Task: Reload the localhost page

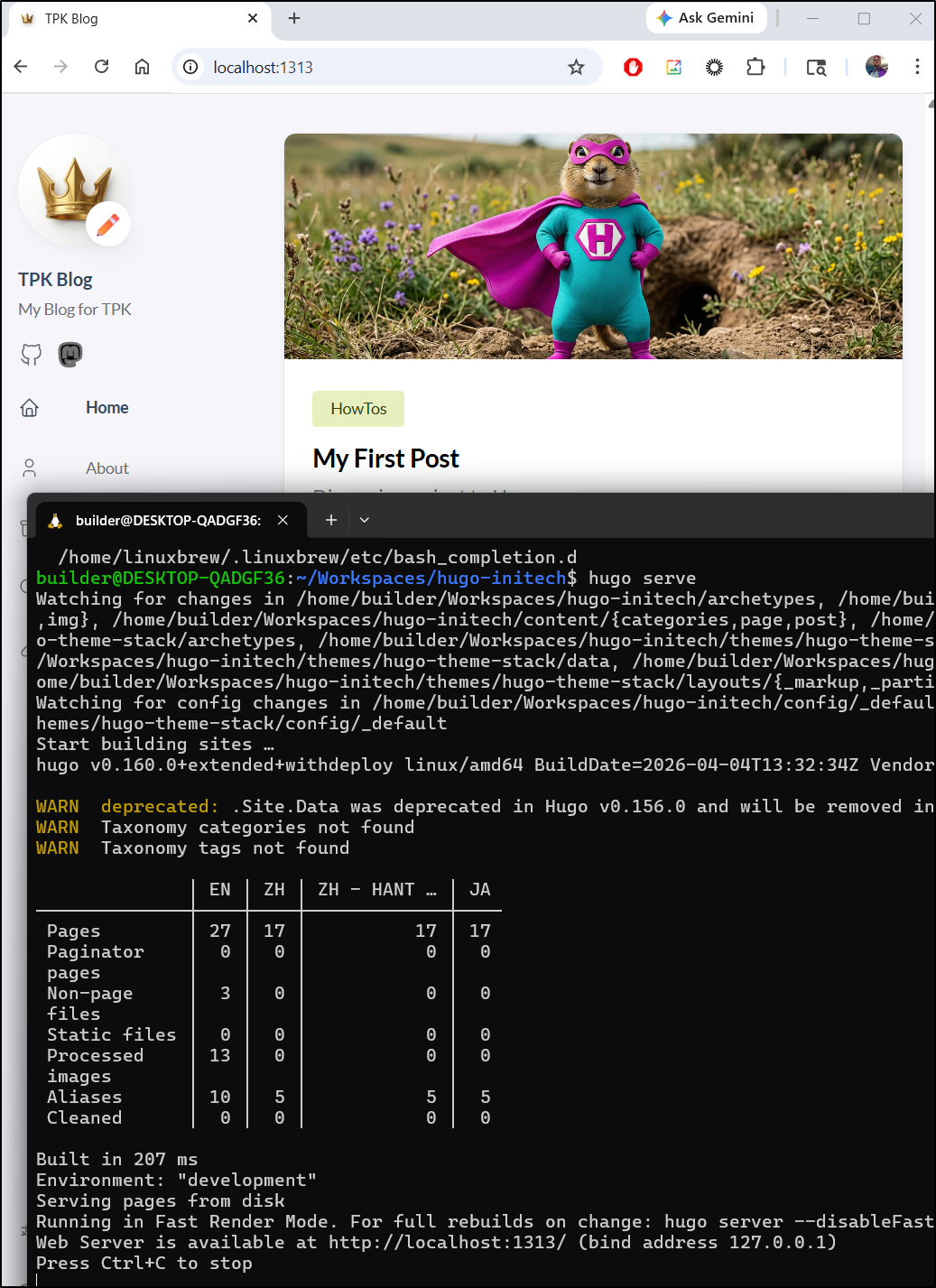Action: pos(101,67)
